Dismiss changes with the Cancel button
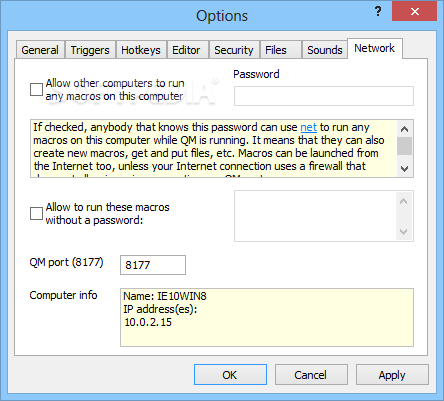This screenshot has height=401, width=444. (311, 375)
